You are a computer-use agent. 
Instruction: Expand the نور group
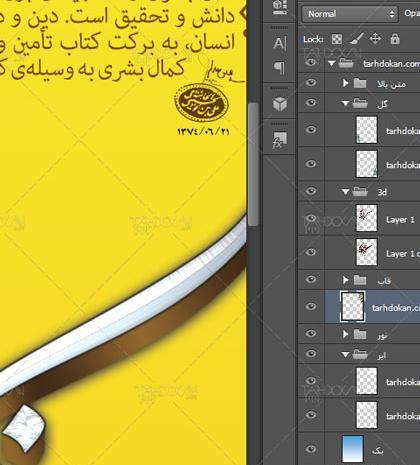[346, 334]
